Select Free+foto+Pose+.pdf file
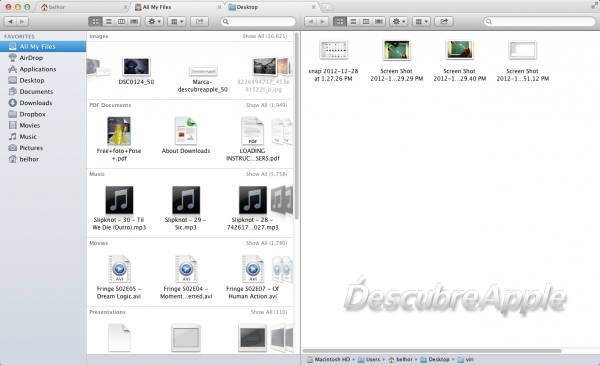Viewport: 600px width, 365px height. 119,139
